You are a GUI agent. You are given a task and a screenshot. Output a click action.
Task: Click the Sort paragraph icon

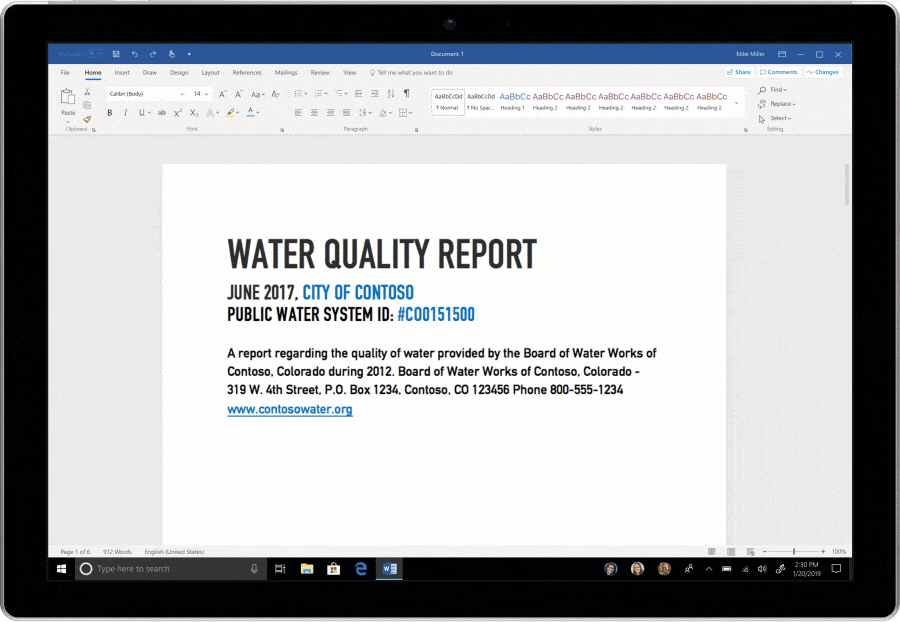pos(390,93)
